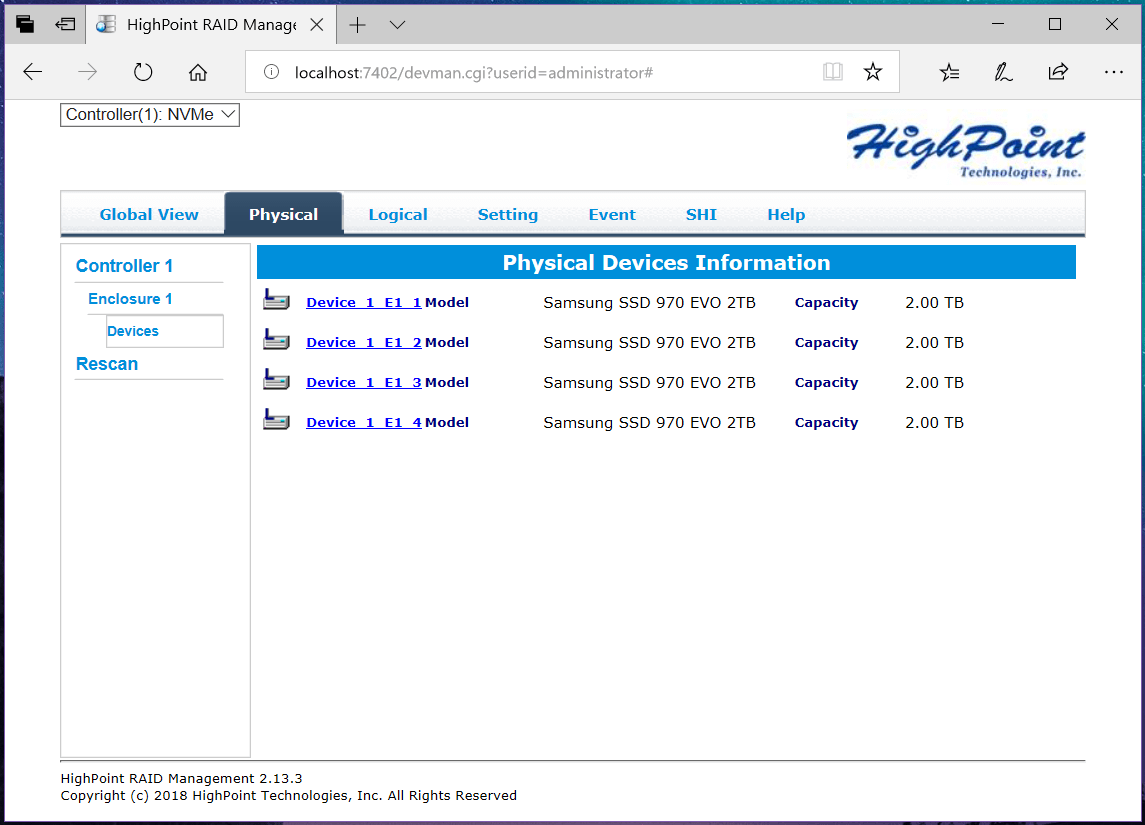Click Rescan in the sidebar
Viewport: 1145px width, 825px height.
[107, 364]
